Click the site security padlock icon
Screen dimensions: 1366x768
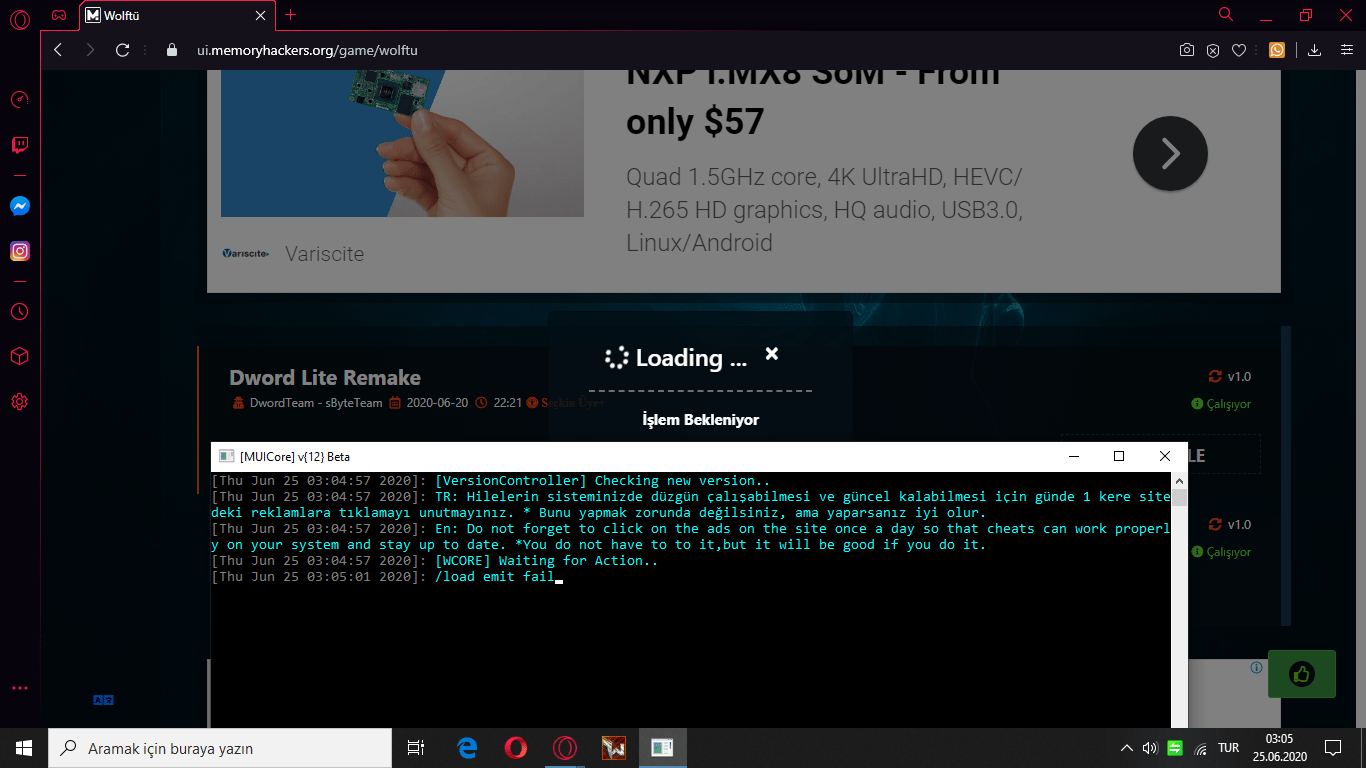(x=171, y=50)
